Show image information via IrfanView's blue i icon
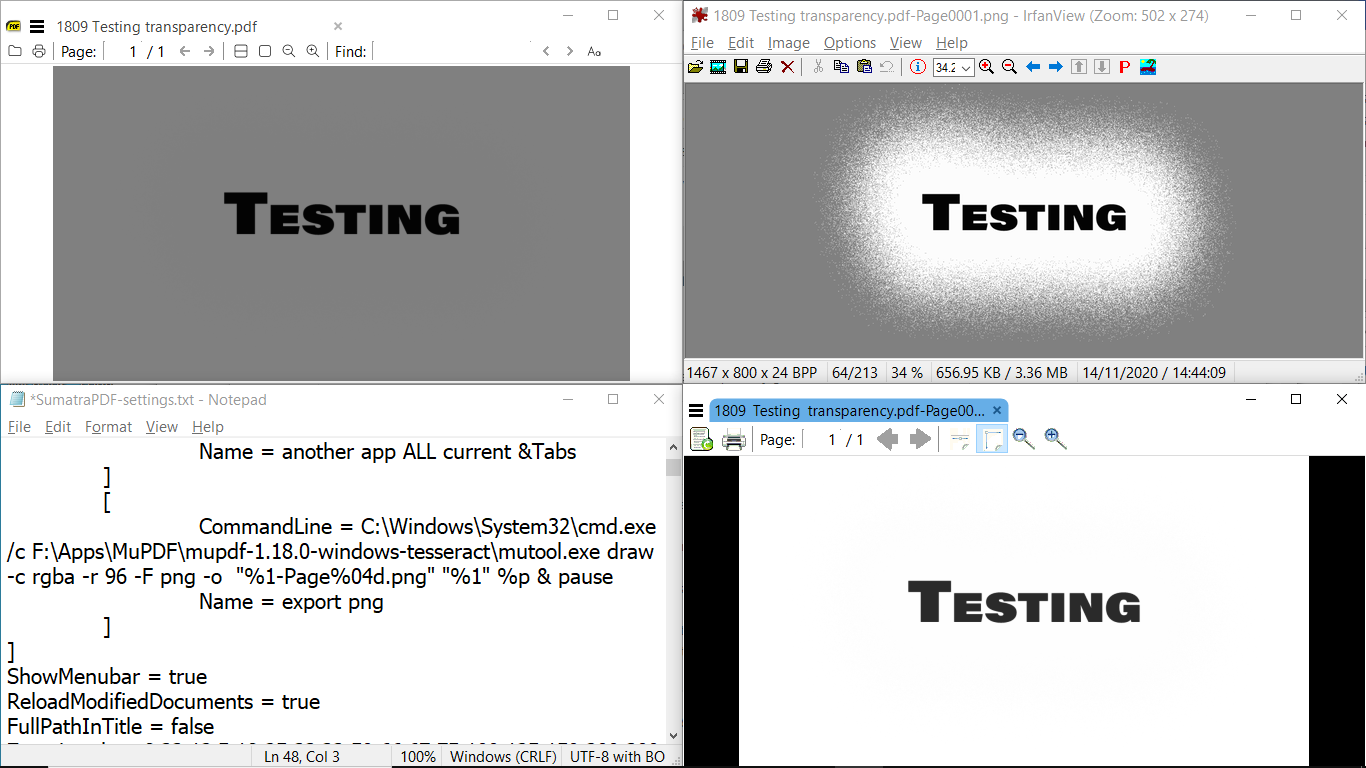 [x=917, y=67]
